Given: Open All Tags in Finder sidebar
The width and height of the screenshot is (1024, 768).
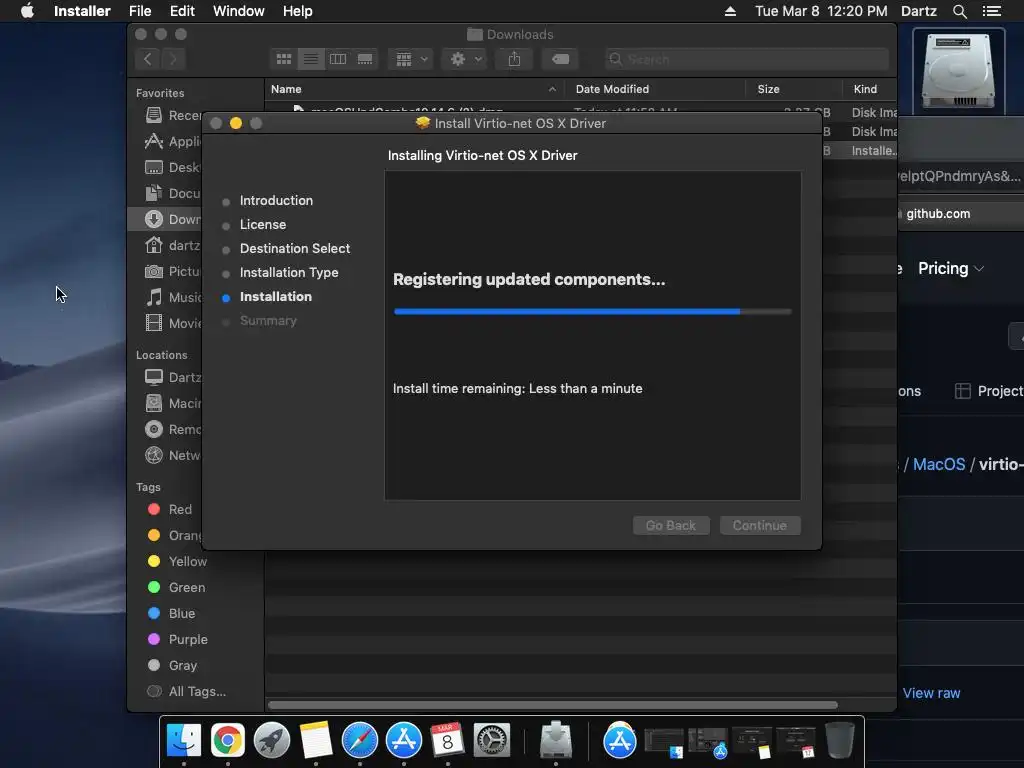Looking at the screenshot, I should click(187, 692).
